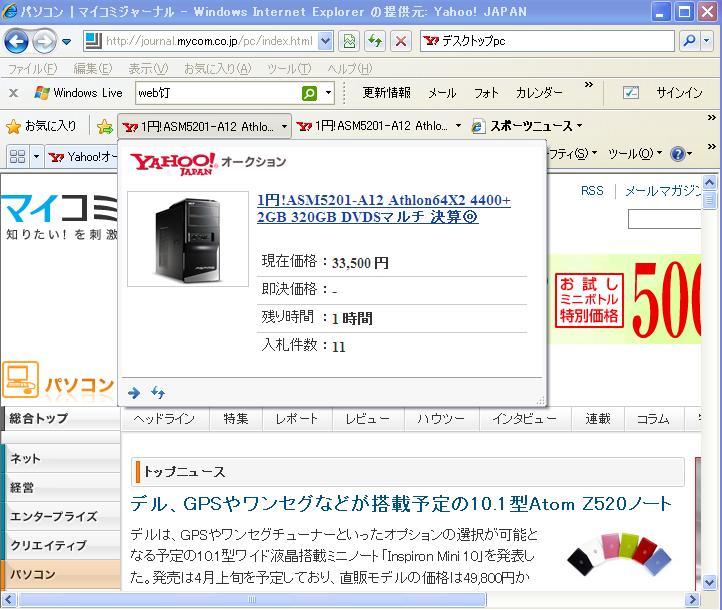
Task: Click the RSS link
Action: pyautogui.click(x=592, y=191)
